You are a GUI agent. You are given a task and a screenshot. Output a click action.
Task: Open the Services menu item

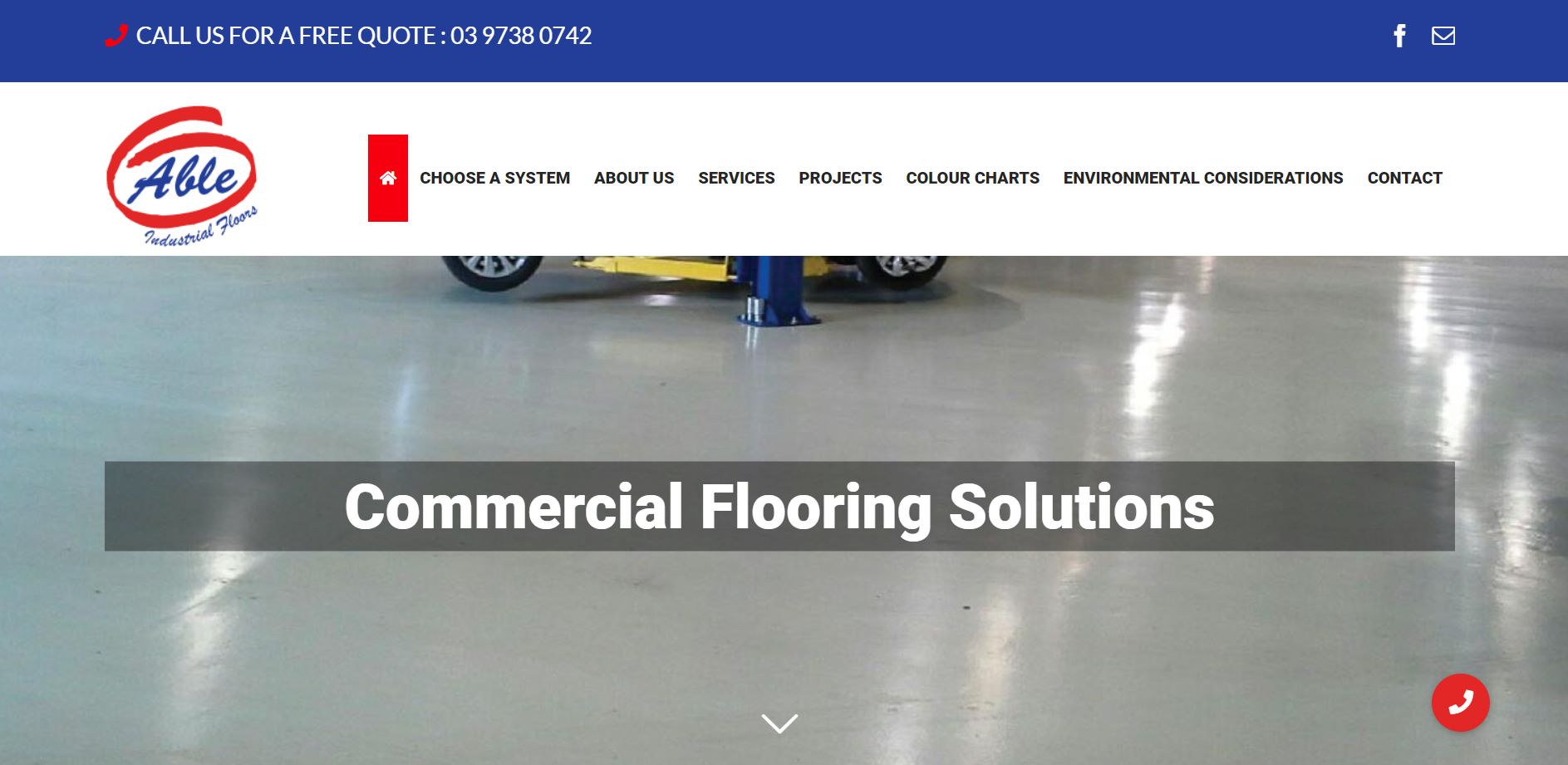[x=736, y=178]
